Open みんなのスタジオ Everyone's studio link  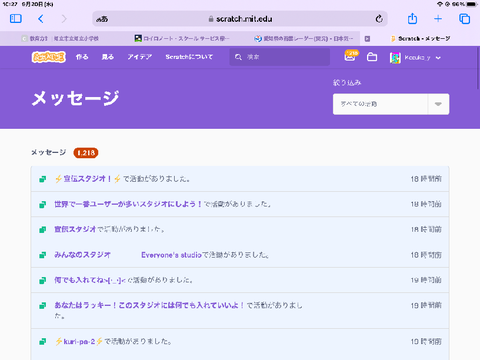(128, 255)
